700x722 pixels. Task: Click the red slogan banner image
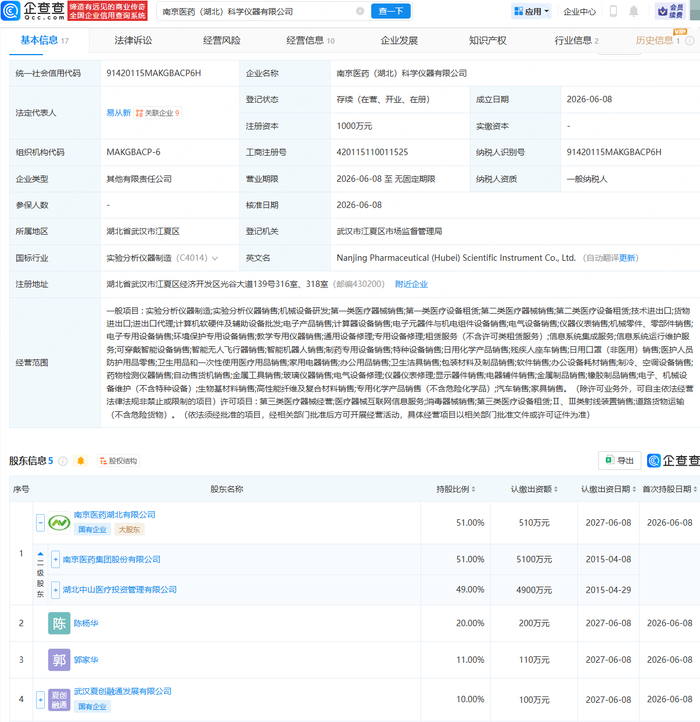(107, 11)
